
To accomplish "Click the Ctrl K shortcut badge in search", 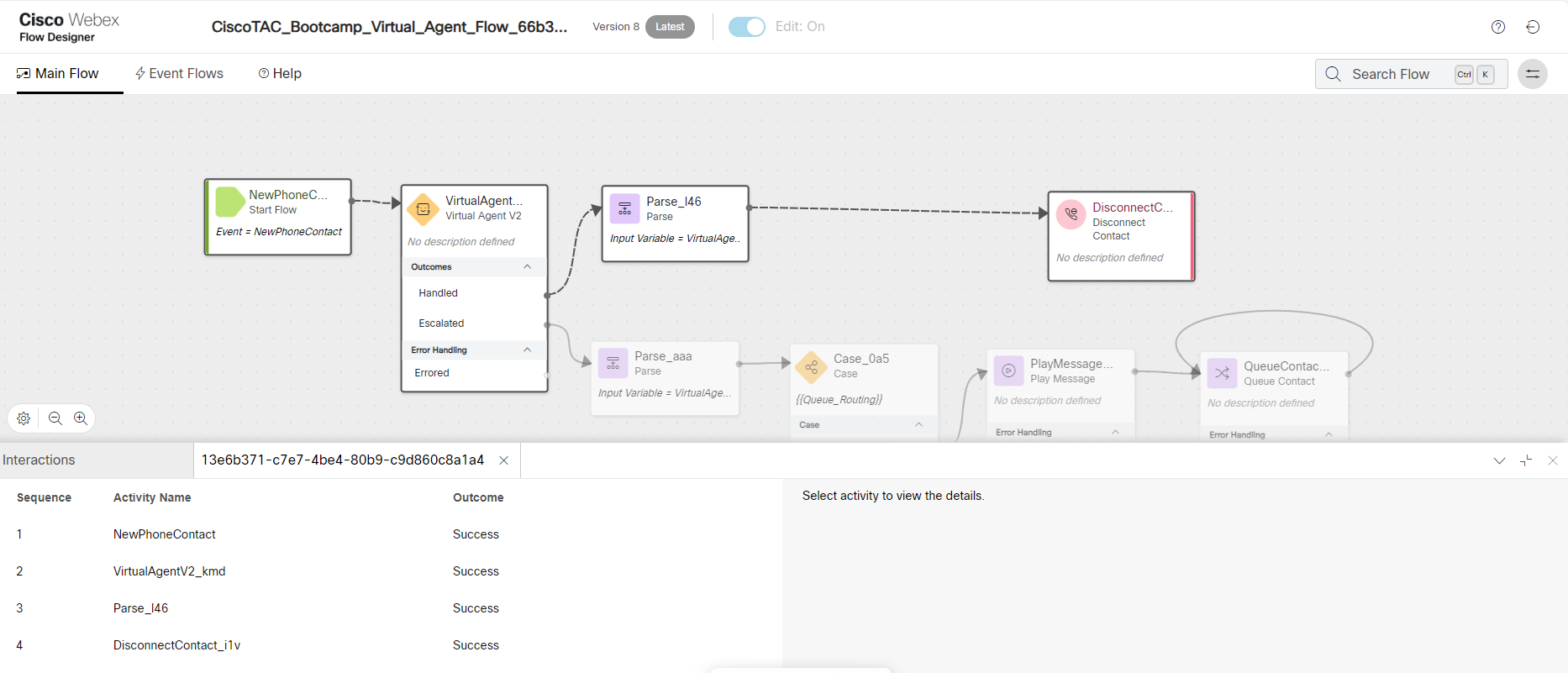I will tap(1475, 74).
